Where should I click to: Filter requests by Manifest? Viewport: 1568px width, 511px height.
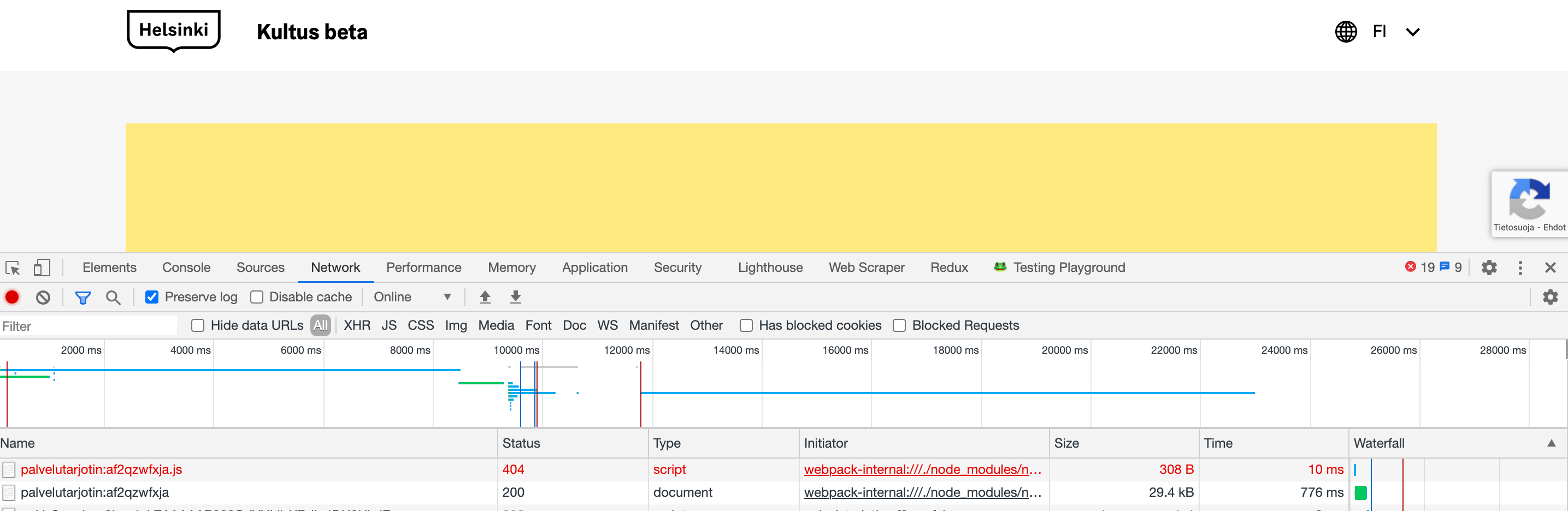click(x=654, y=325)
